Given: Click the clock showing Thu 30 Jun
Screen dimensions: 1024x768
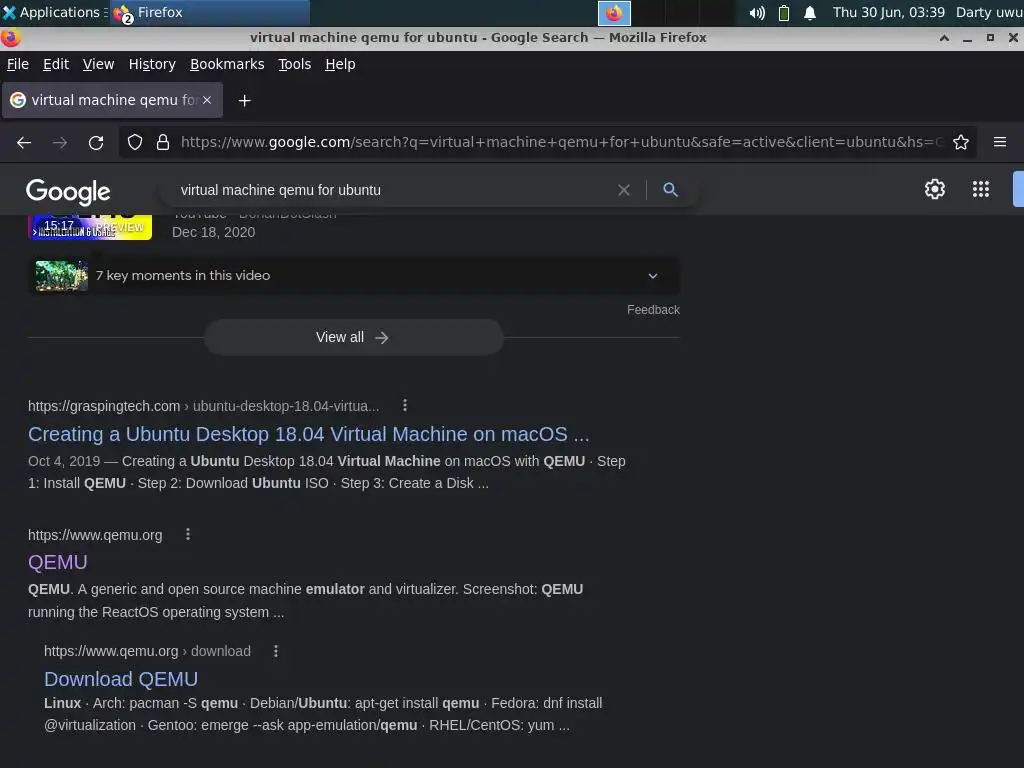Looking at the screenshot, I should click(888, 12).
